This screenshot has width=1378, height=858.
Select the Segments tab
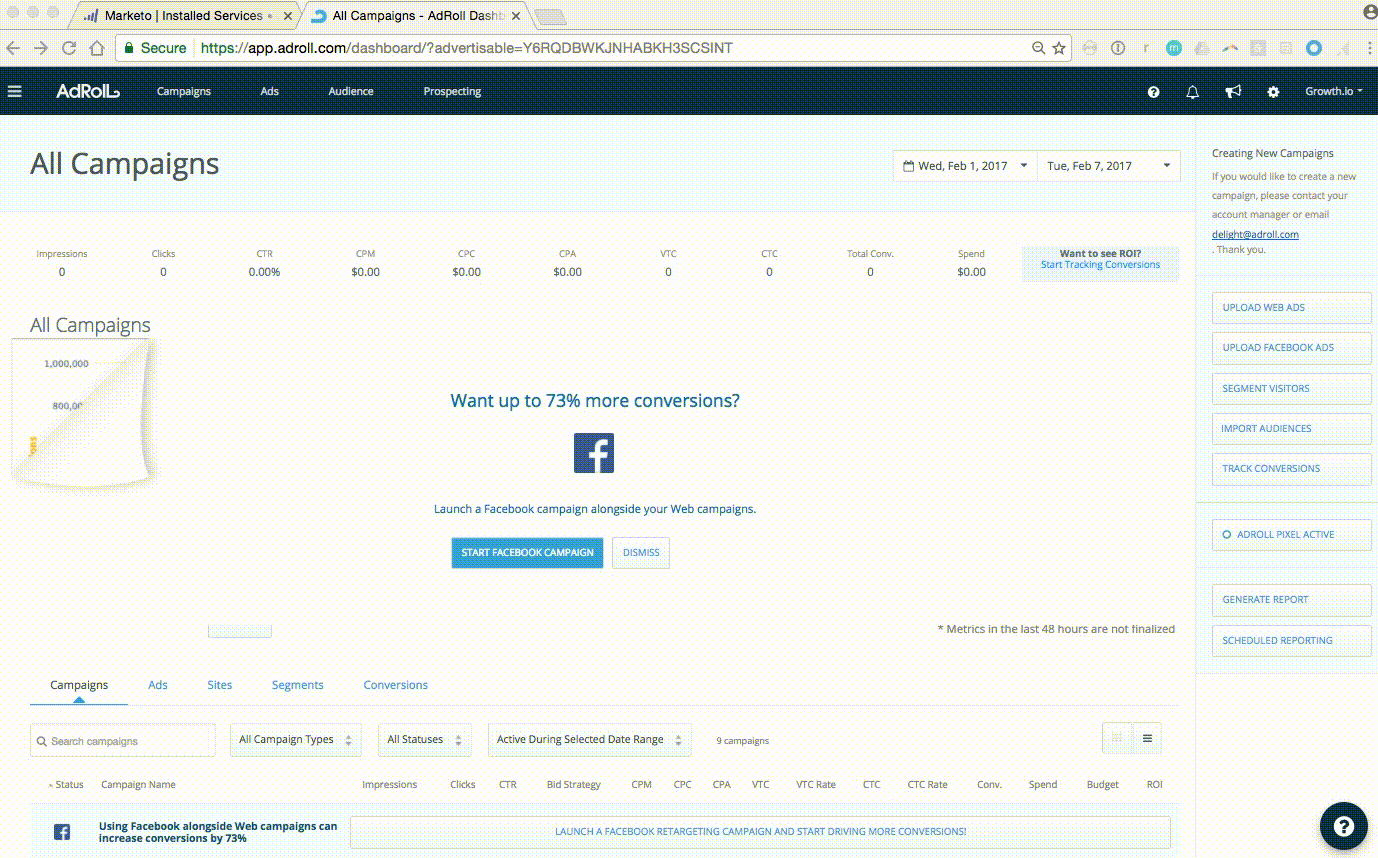298,686
